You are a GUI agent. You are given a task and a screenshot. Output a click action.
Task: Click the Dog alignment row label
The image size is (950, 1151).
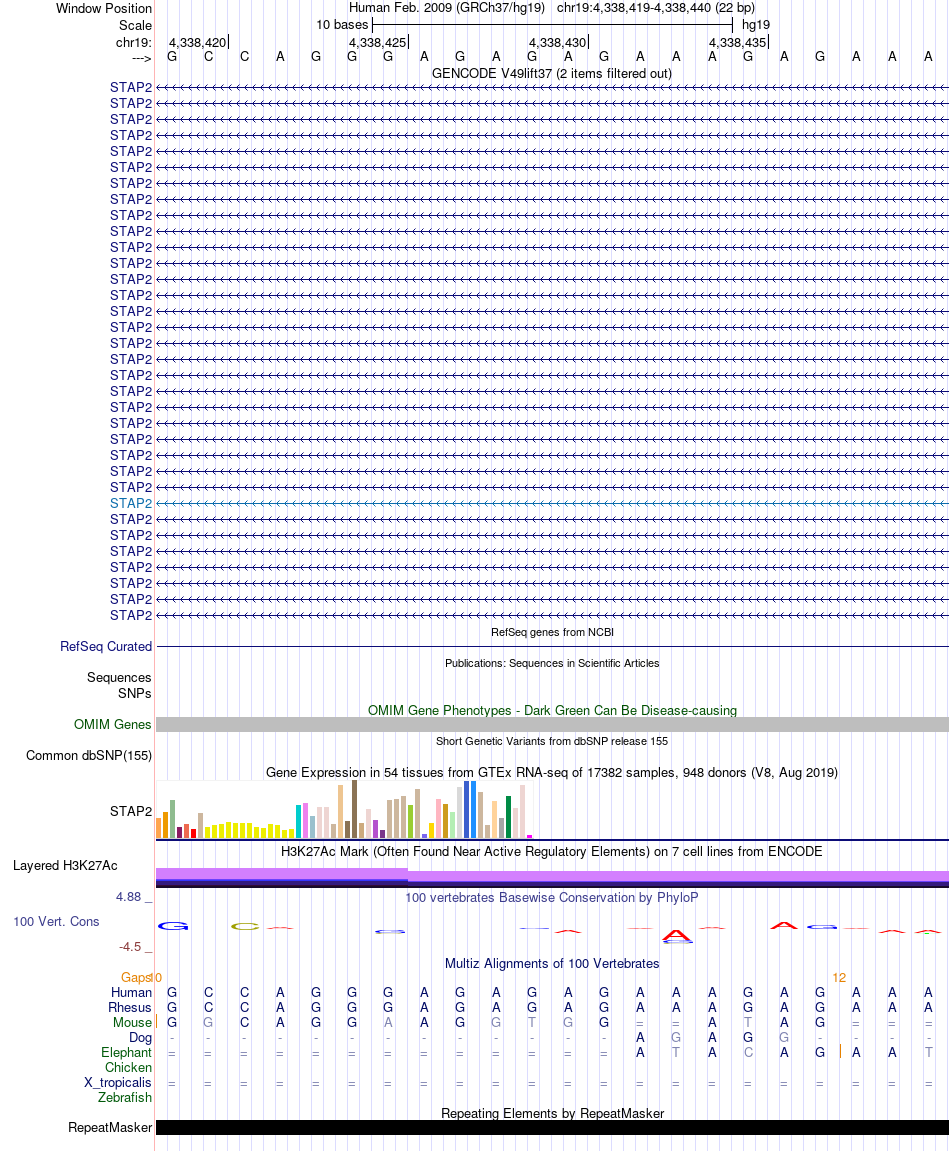[x=140, y=1038]
